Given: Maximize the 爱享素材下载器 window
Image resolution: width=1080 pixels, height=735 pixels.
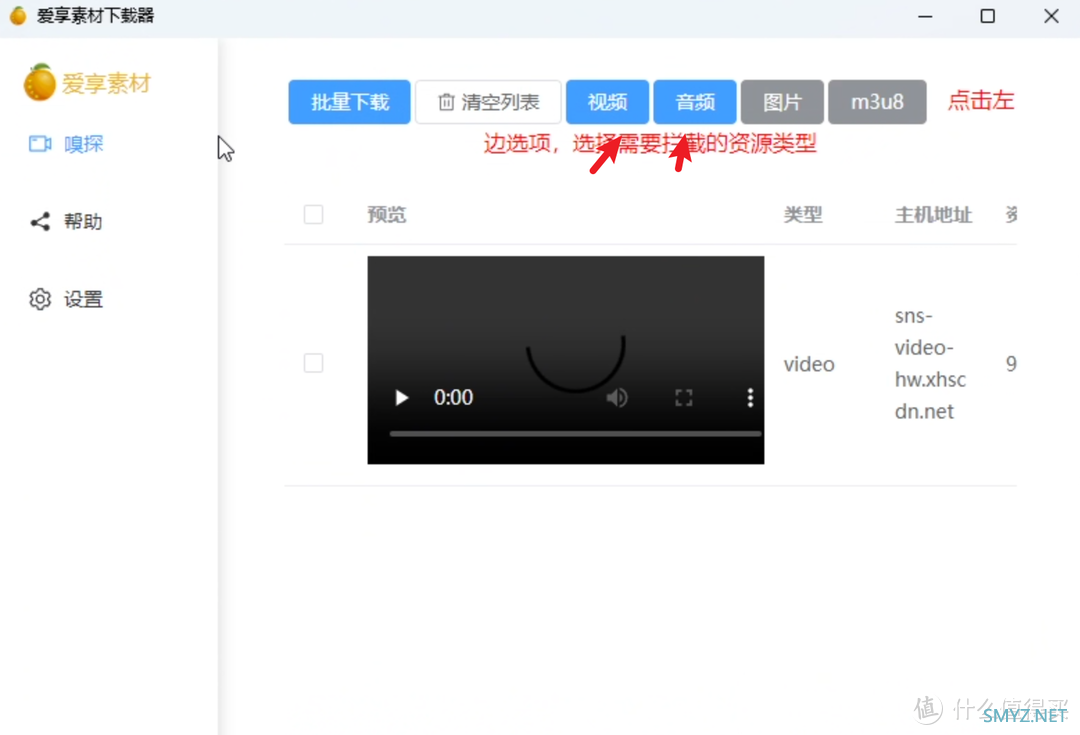Looking at the screenshot, I should point(988,16).
